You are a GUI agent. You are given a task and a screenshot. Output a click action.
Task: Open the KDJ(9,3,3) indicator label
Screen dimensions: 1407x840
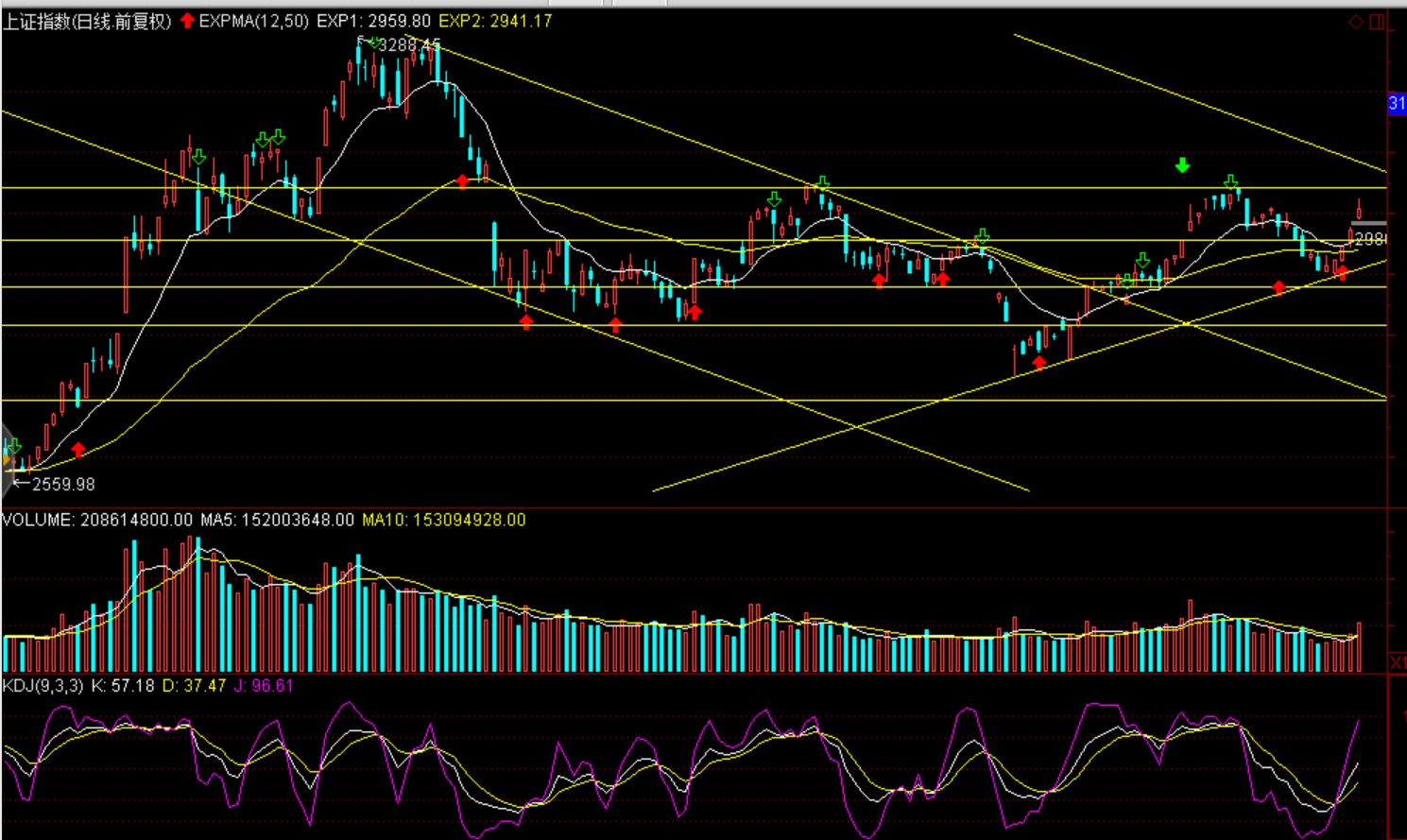click(x=43, y=685)
